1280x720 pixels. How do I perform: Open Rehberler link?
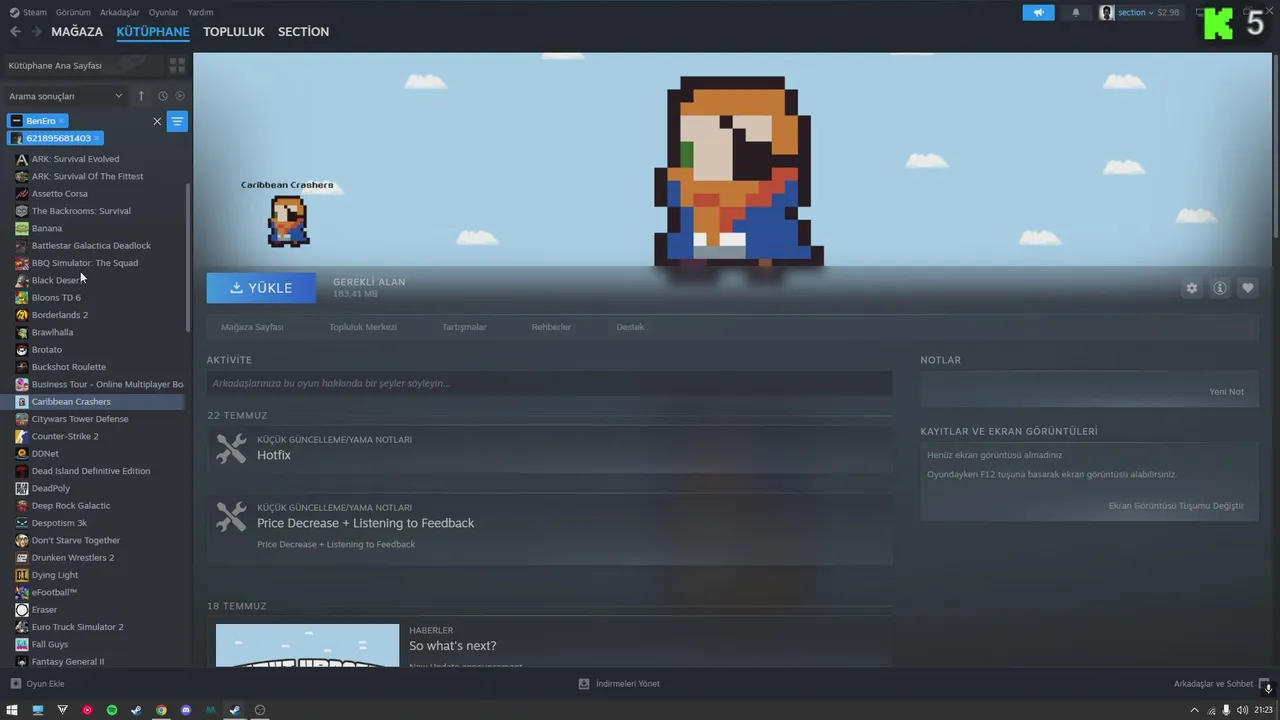pos(551,327)
